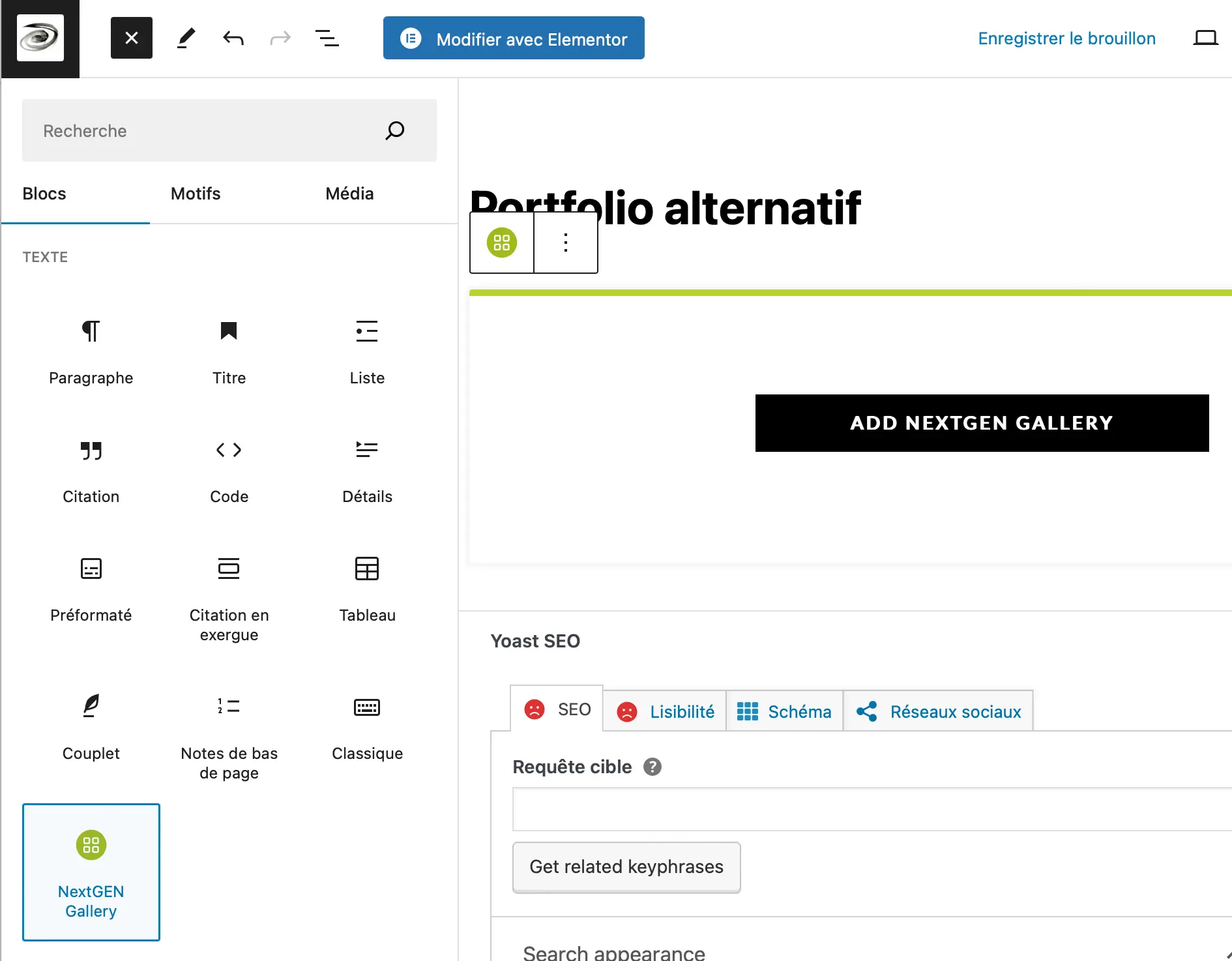1232x961 pixels.
Task: Switch to the Média tab
Action: coord(349,194)
